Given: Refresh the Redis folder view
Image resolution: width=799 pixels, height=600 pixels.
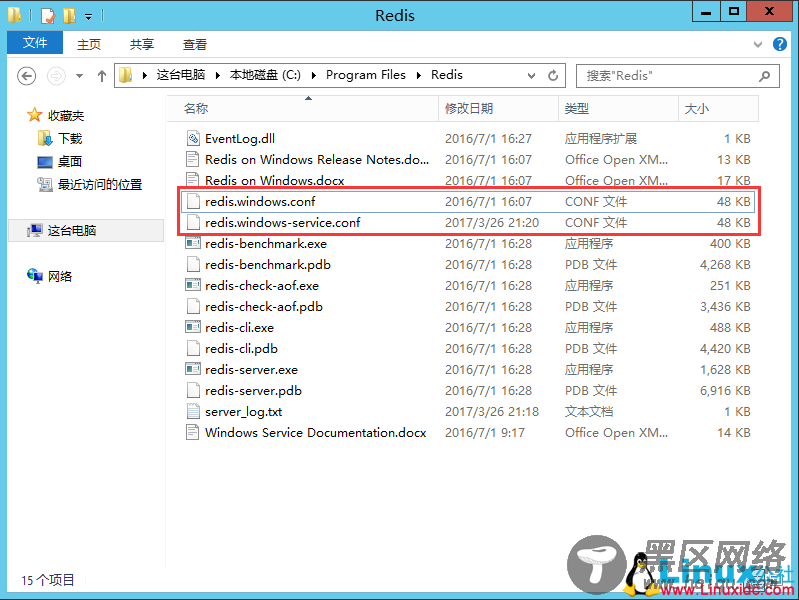Looking at the screenshot, I should click(x=553, y=75).
